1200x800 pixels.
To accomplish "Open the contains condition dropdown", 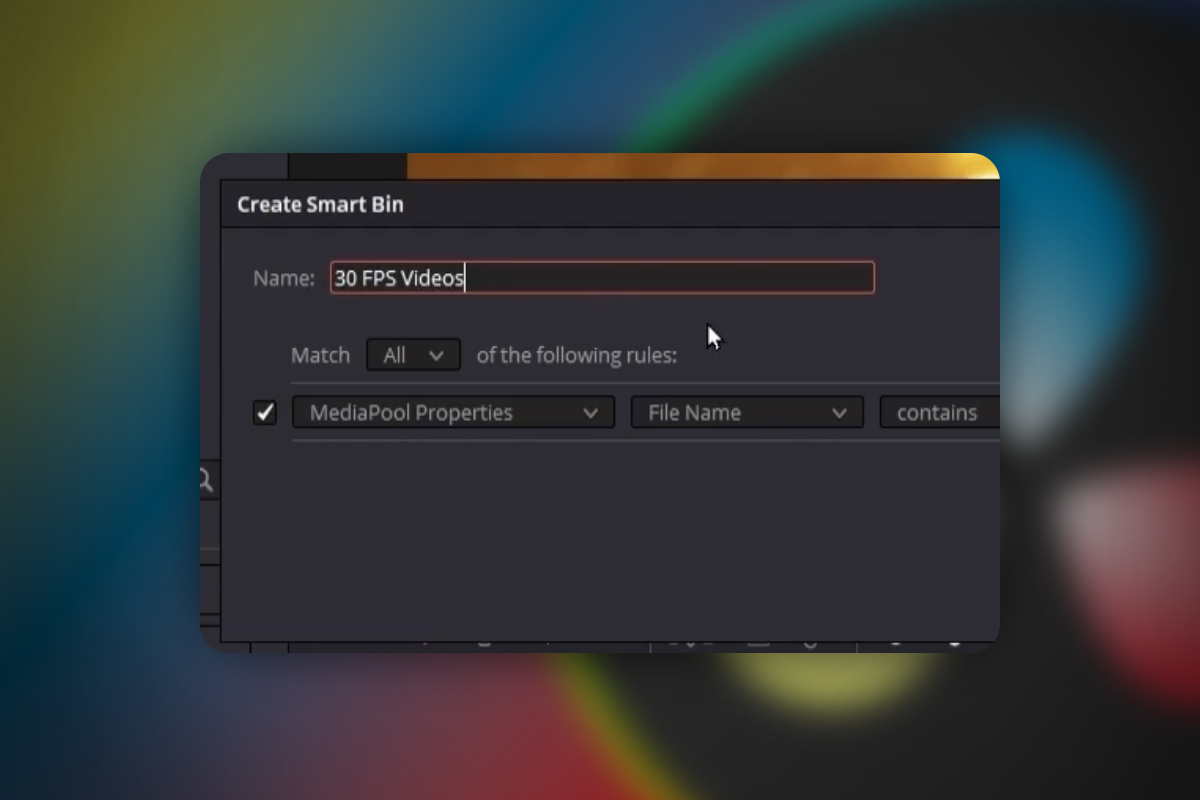I will click(939, 412).
